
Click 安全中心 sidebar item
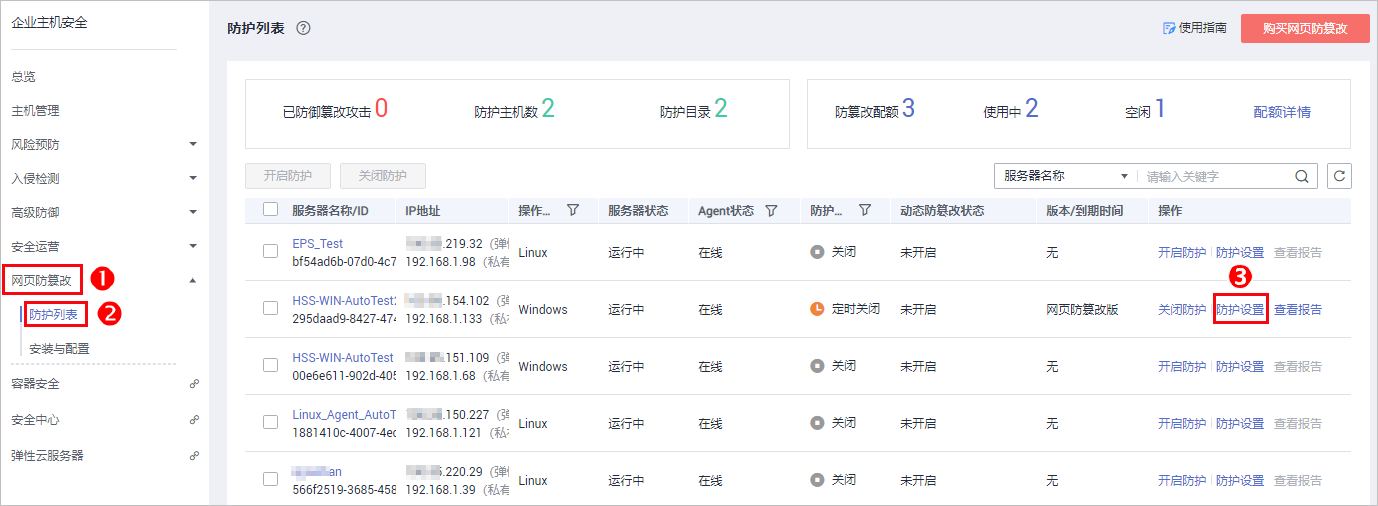36,420
